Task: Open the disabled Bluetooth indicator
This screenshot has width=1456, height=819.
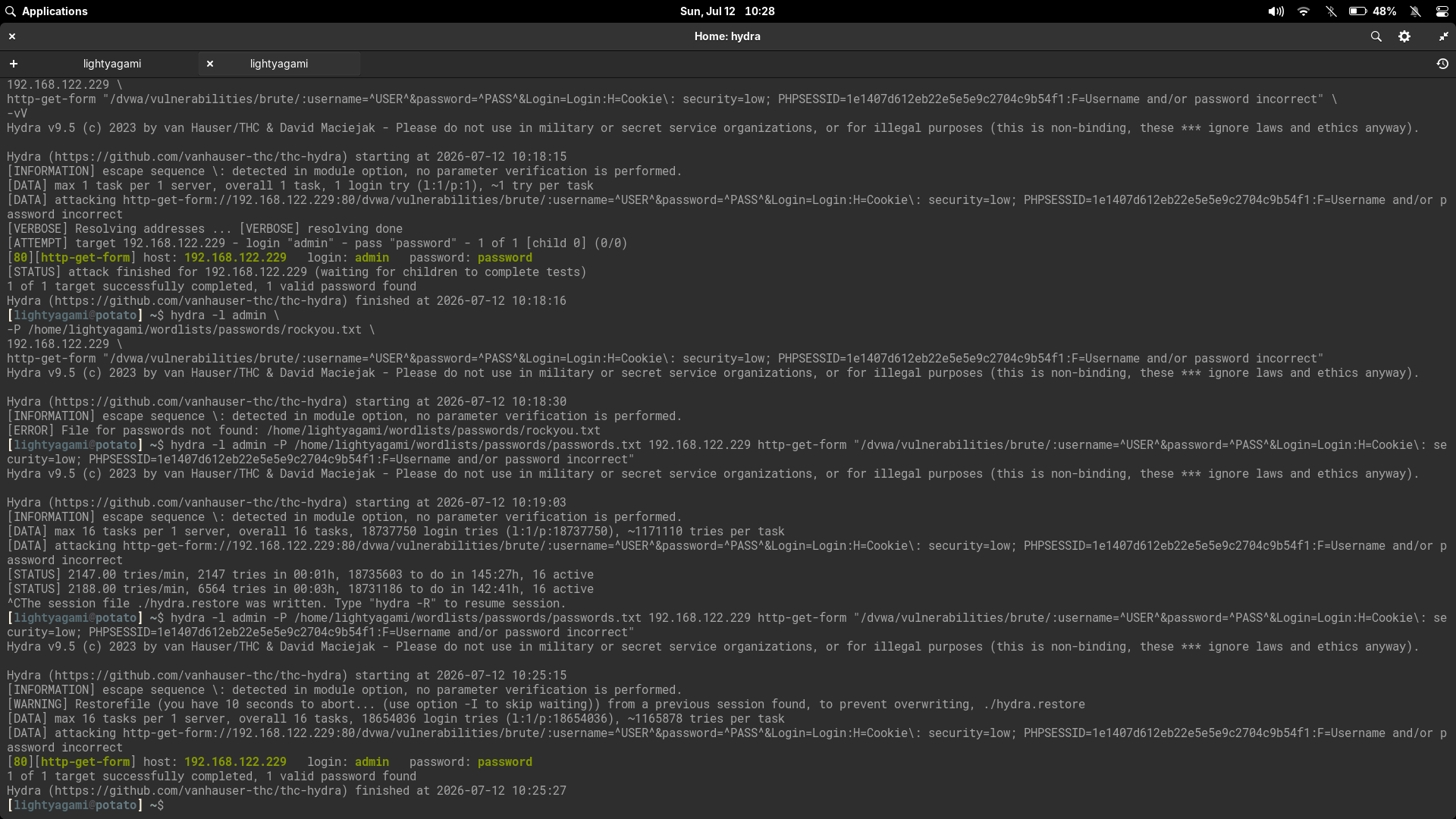Action: pos(1331,11)
